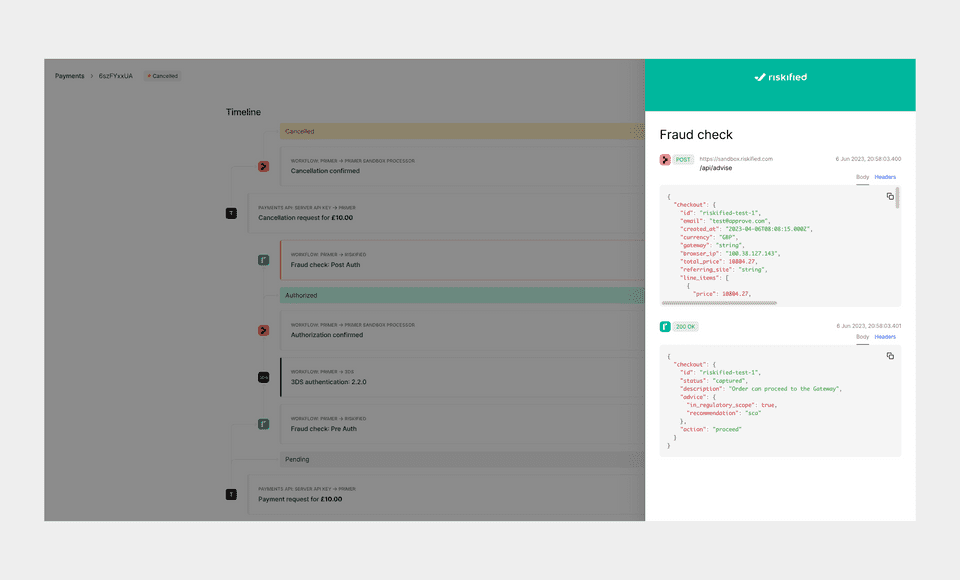Open the Authorization confirmed event
This screenshot has height=580, width=960.
(462, 330)
